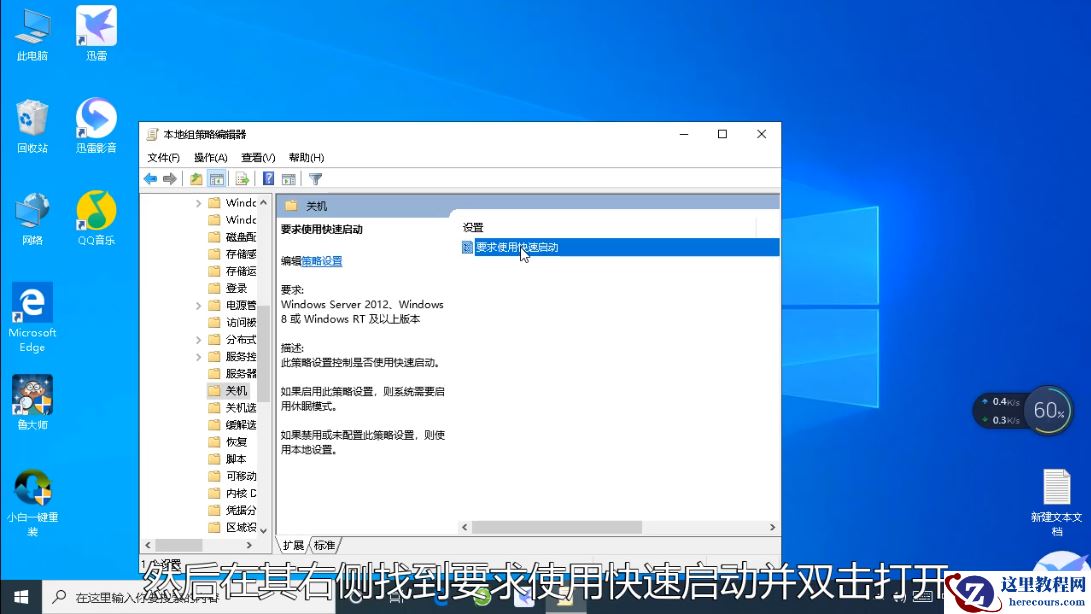Click the show/hide console tree toolbar icon

point(217,179)
